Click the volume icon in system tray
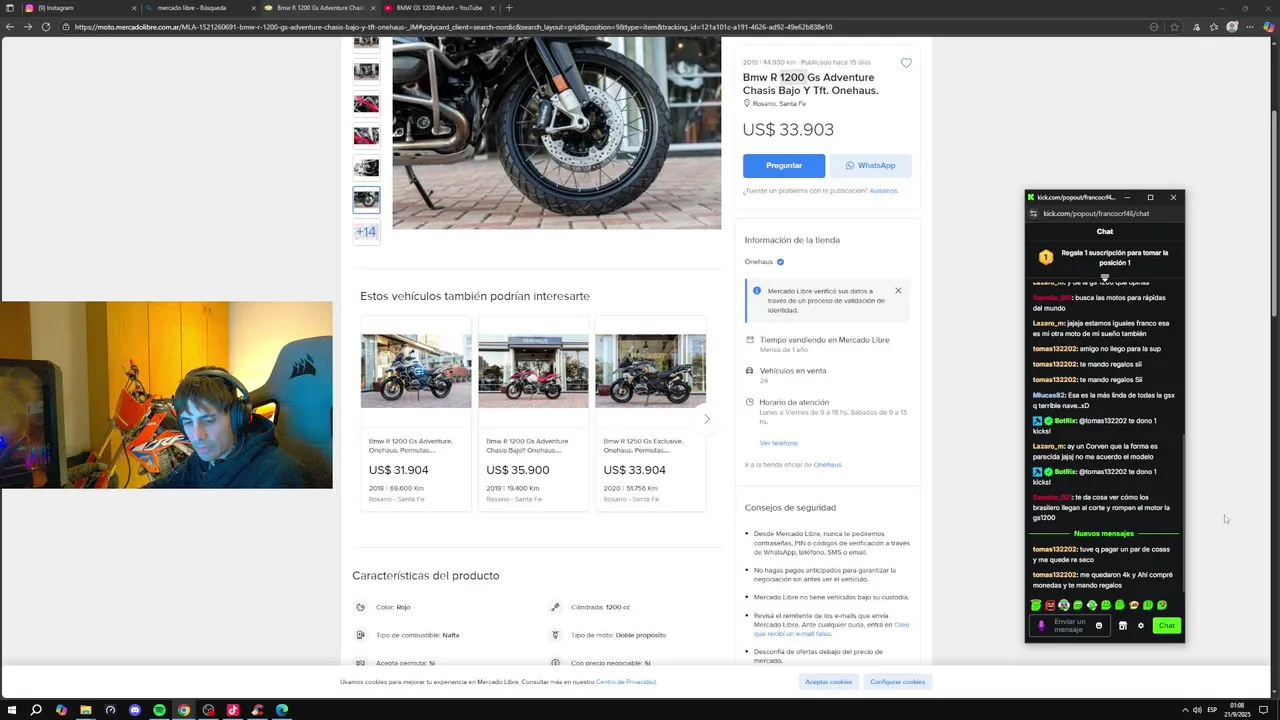Image resolution: width=1280 pixels, height=720 pixels. pyautogui.click(x=1198, y=710)
